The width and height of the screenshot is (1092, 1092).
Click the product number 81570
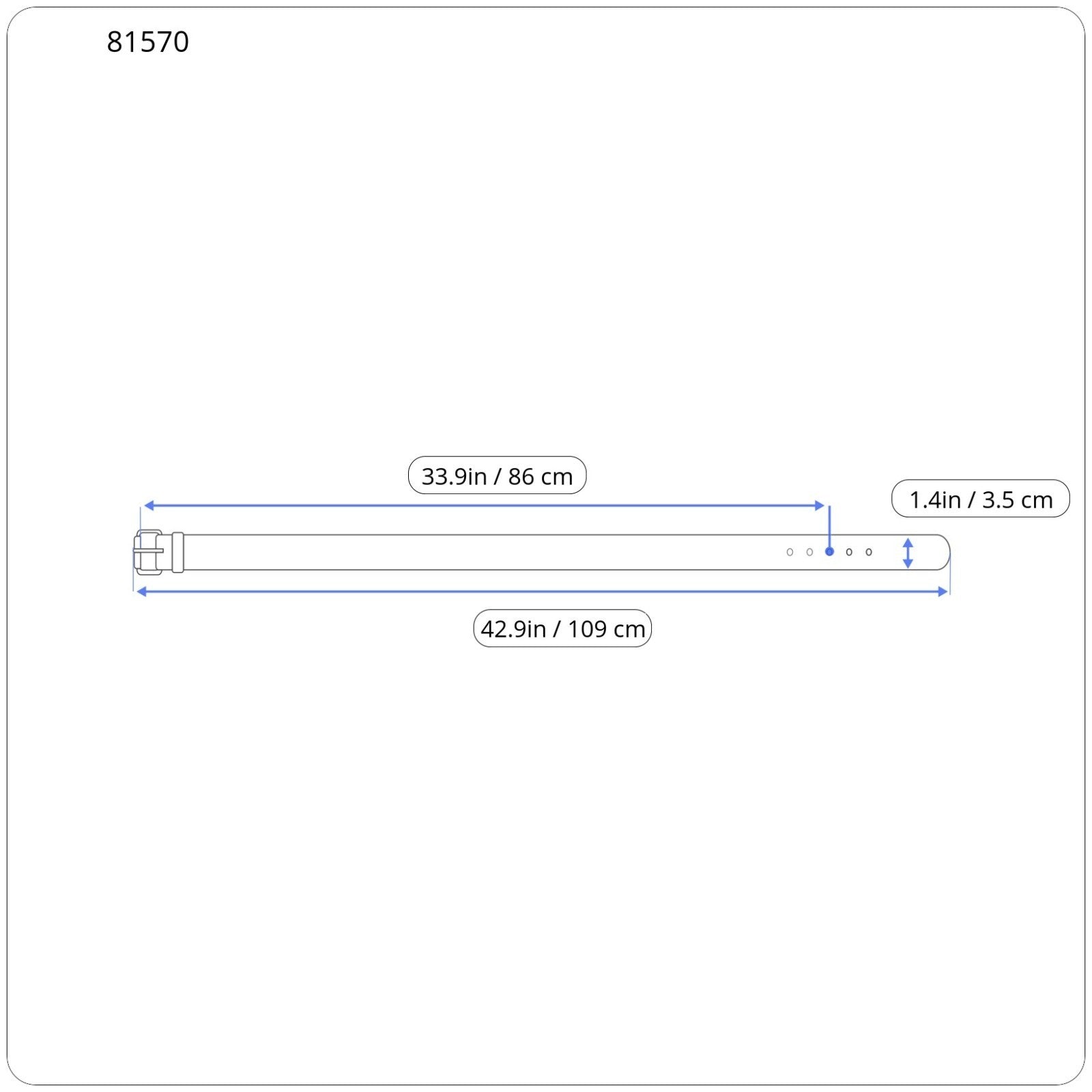147,42
